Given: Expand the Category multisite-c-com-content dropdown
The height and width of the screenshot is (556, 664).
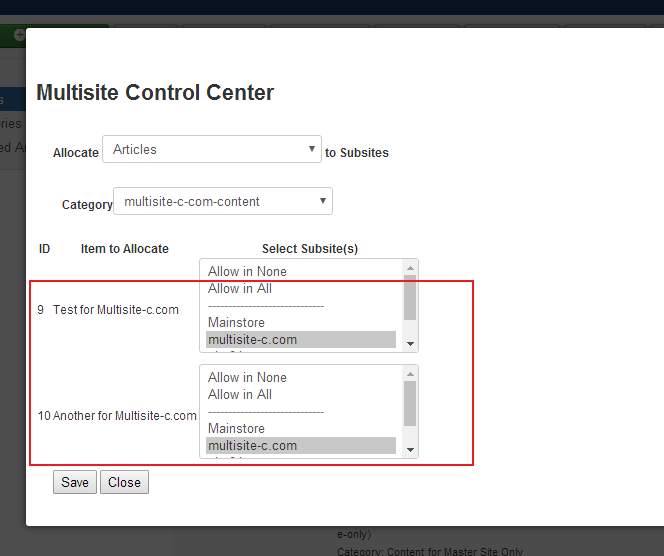Looking at the screenshot, I should tap(222, 202).
